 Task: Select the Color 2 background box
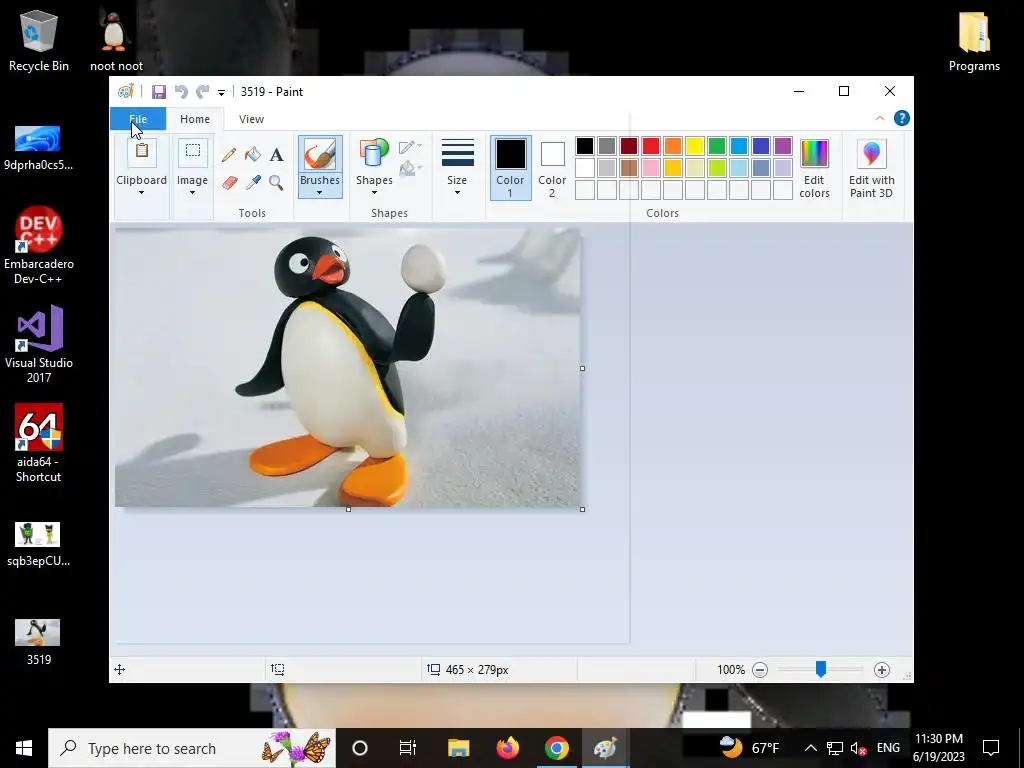click(552, 168)
